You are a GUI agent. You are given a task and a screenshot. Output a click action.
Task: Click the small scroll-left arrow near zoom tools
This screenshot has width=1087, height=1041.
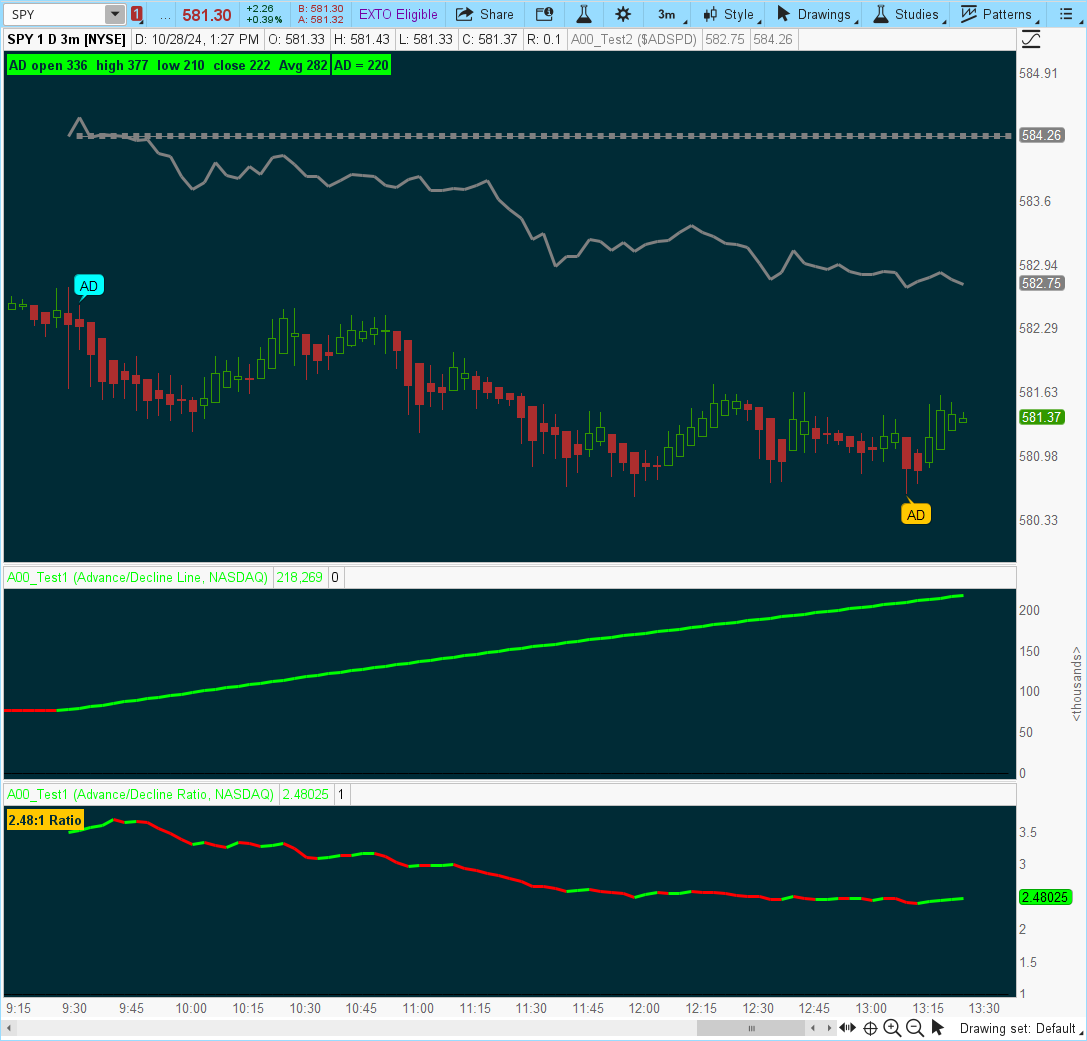[x=815, y=1028]
